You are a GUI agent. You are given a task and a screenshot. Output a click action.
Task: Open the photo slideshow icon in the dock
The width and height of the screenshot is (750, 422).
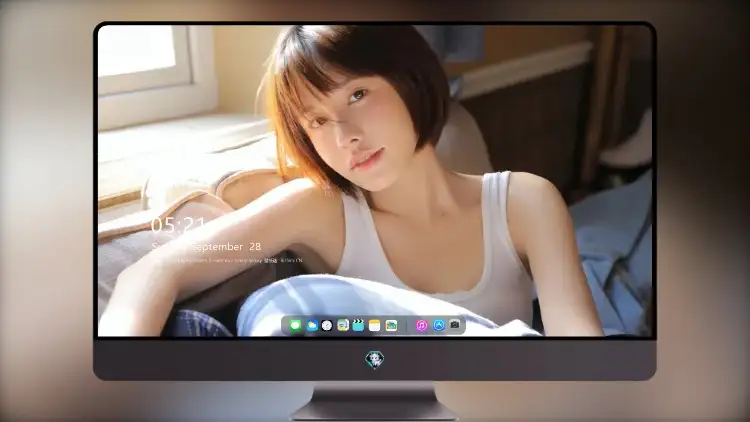tap(391, 326)
